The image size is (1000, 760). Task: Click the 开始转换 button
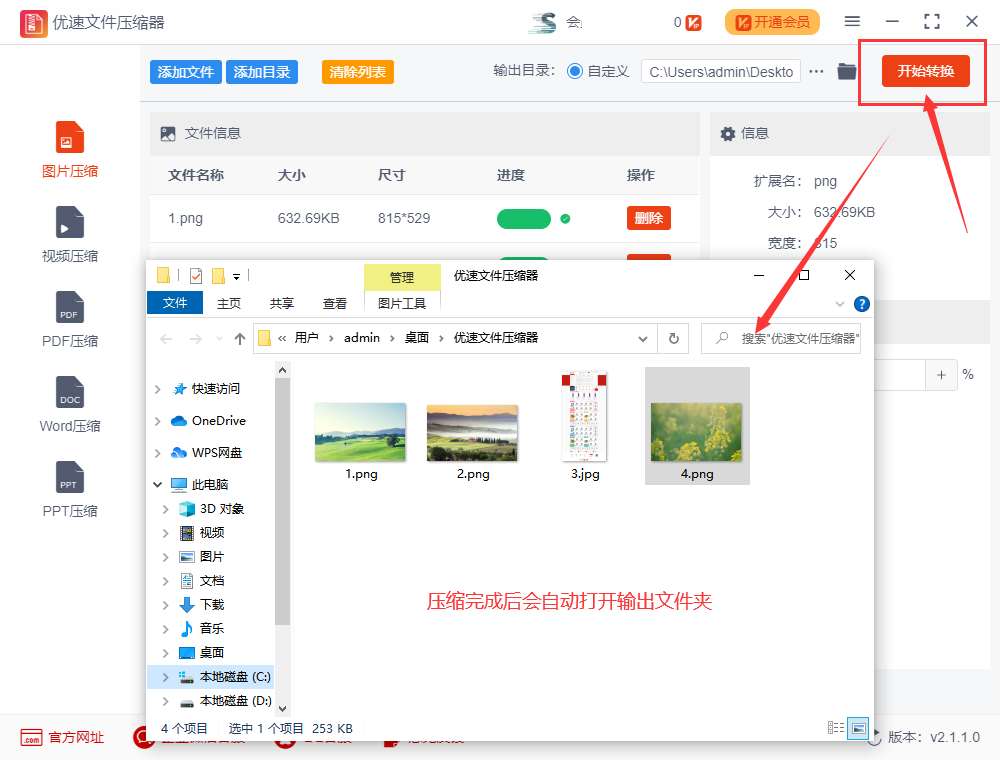point(924,71)
